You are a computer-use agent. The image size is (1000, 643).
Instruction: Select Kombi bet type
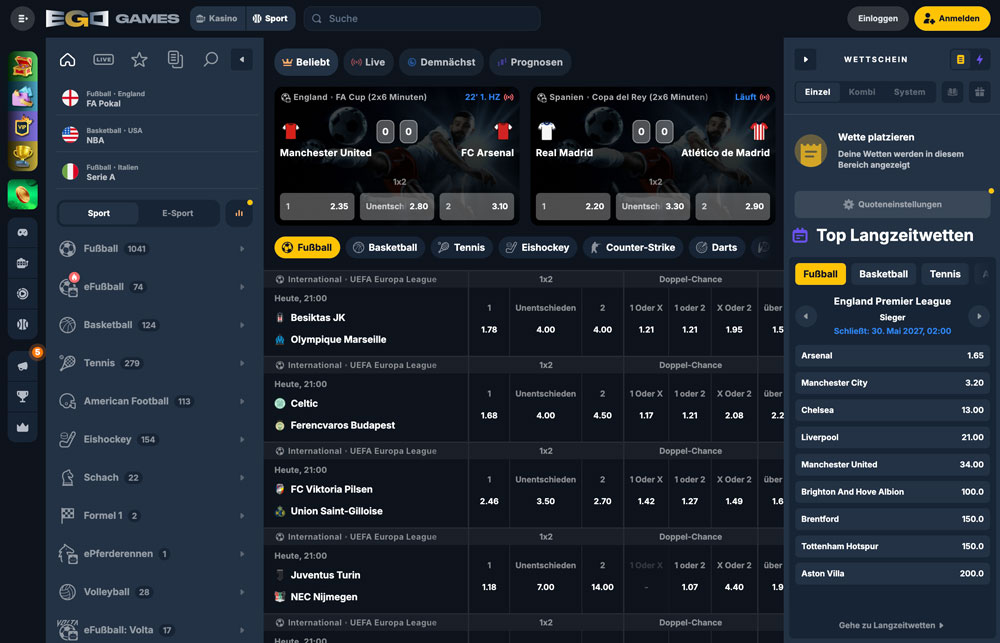[862, 92]
